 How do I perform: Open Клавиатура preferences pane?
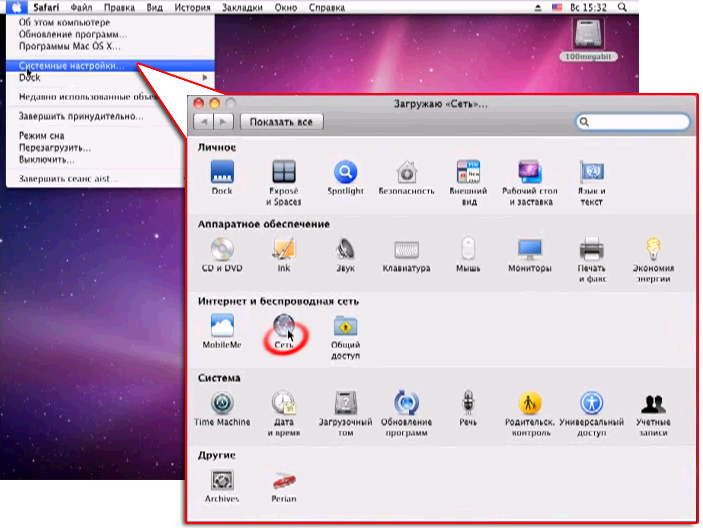(x=407, y=249)
